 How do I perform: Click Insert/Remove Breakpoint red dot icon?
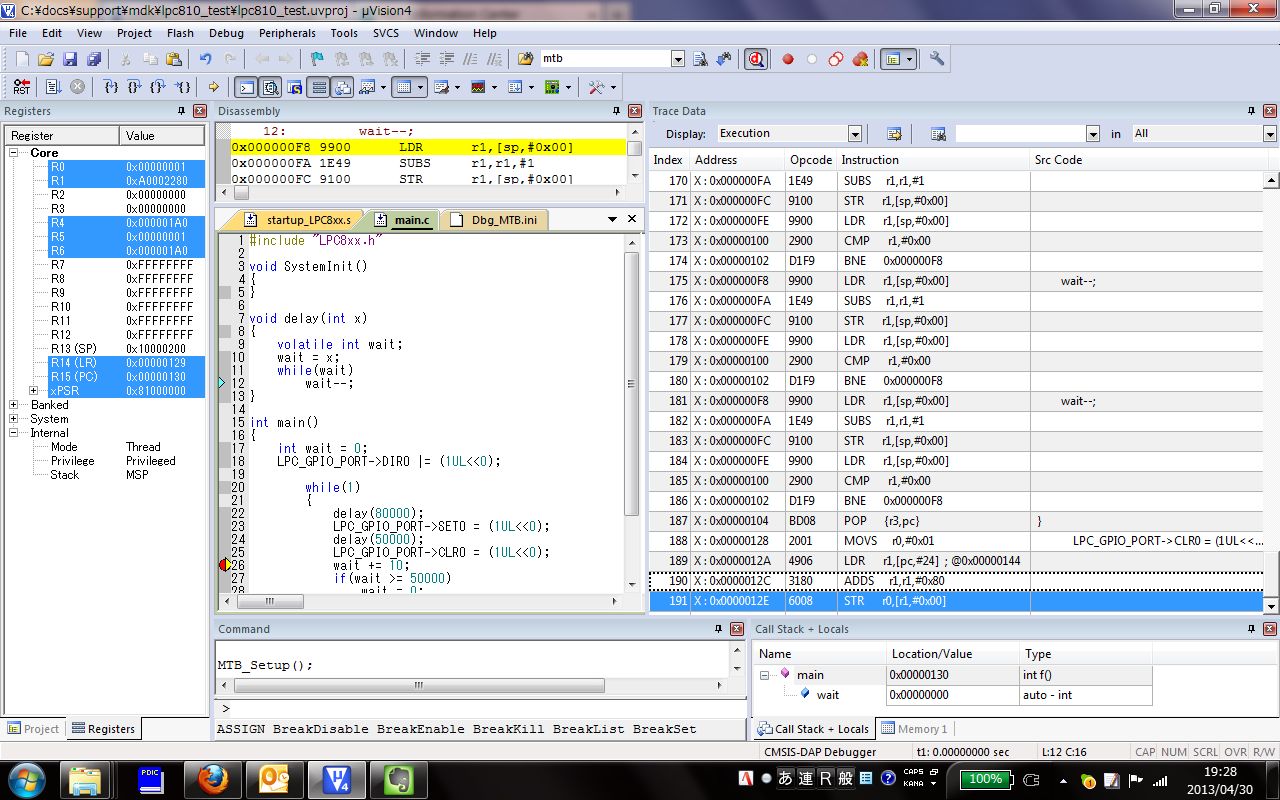[x=788, y=59]
